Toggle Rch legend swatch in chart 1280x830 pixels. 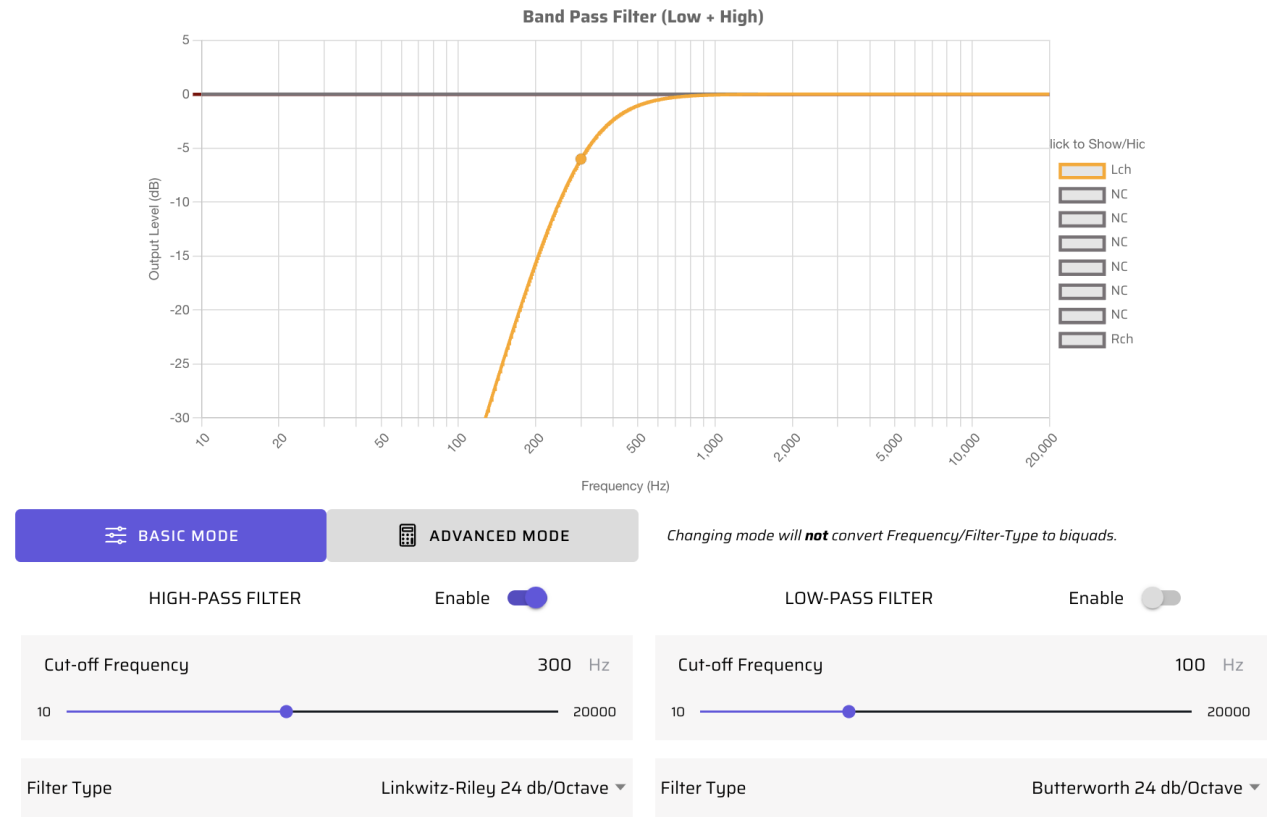pyautogui.click(x=1081, y=339)
